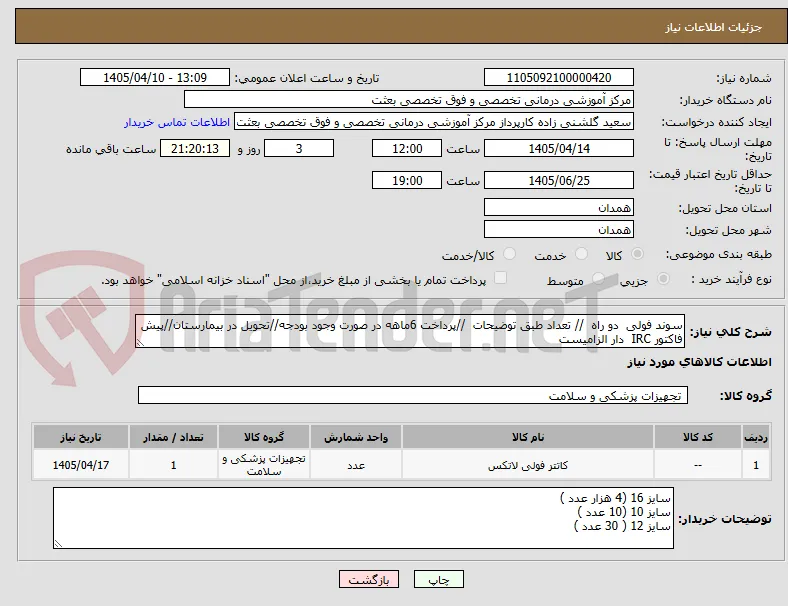Screen dimensions: 788x606
Task: Click the چاپ (print) button
Action: [x=438, y=579]
